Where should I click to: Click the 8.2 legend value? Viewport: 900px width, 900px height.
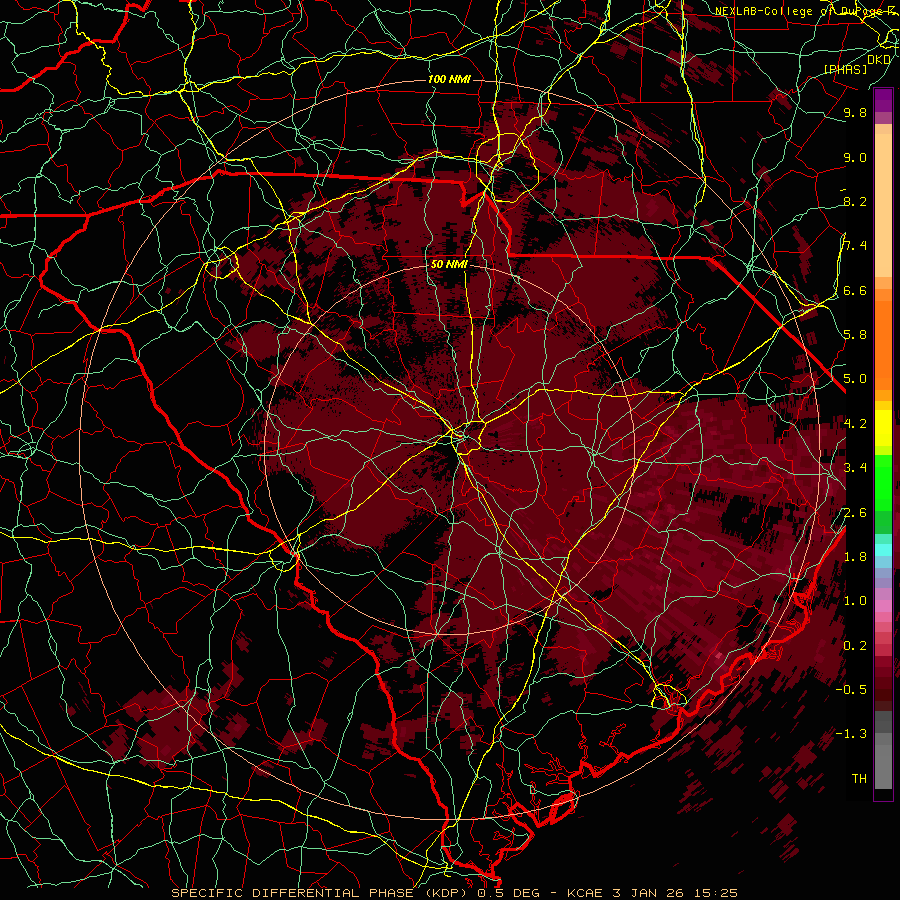click(855, 201)
